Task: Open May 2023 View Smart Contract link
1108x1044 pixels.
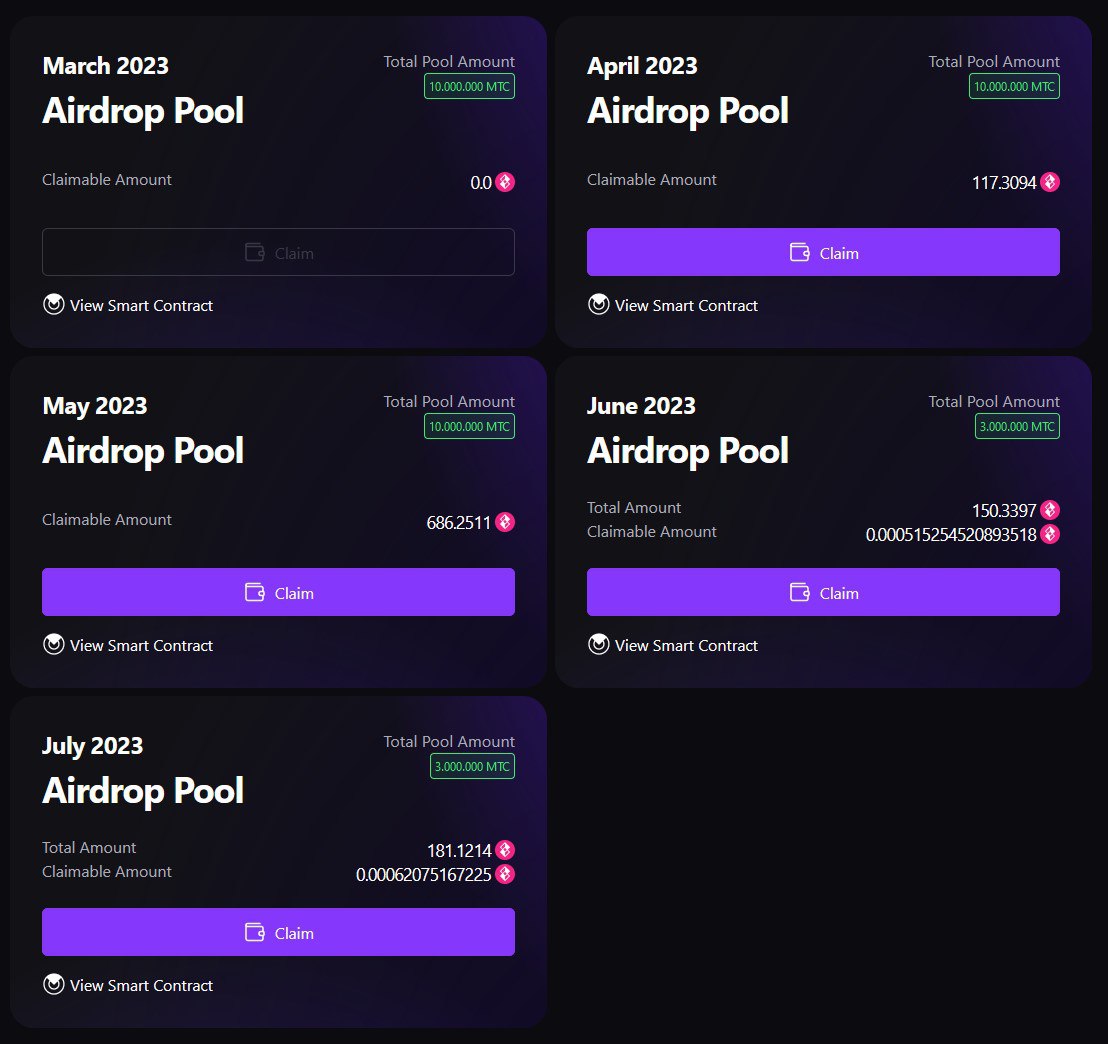Action: 128,645
